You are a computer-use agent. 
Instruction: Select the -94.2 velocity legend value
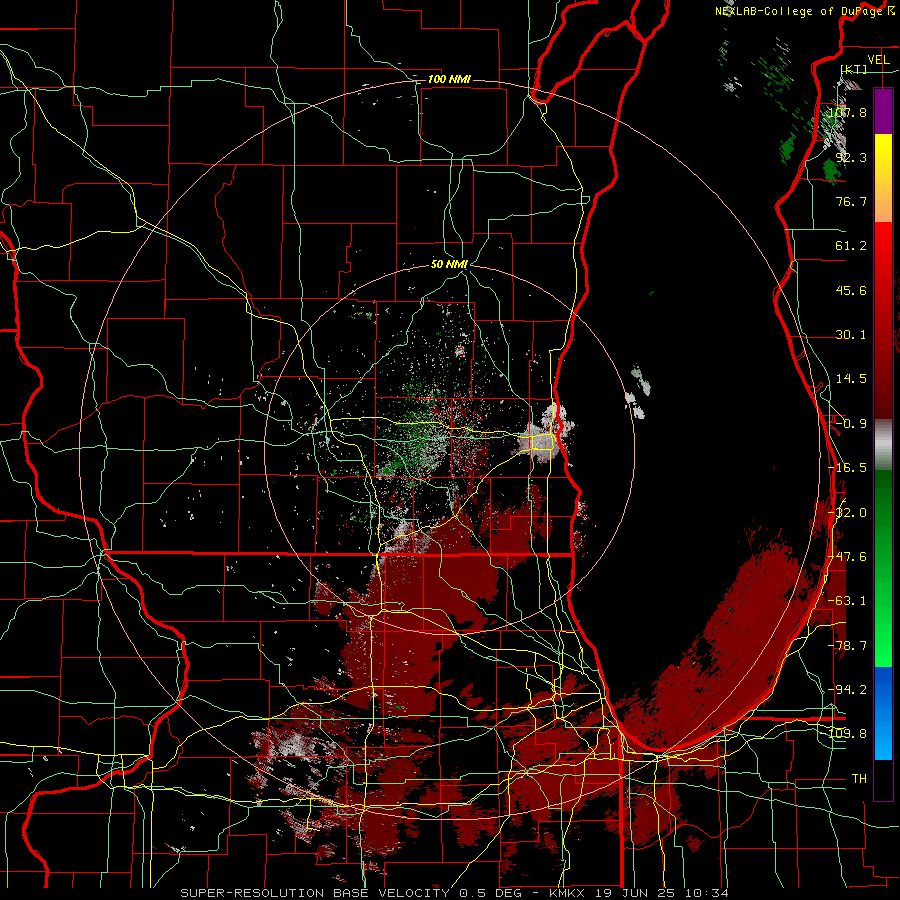[x=847, y=690]
